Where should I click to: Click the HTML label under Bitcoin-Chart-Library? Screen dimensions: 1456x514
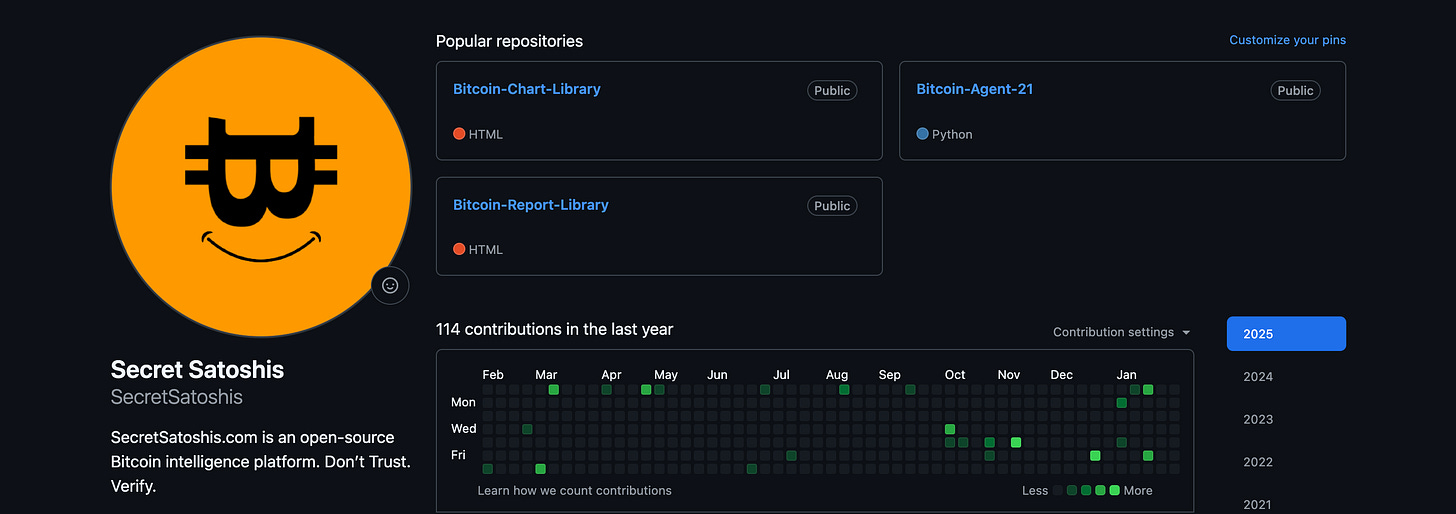click(x=486, y=134)
